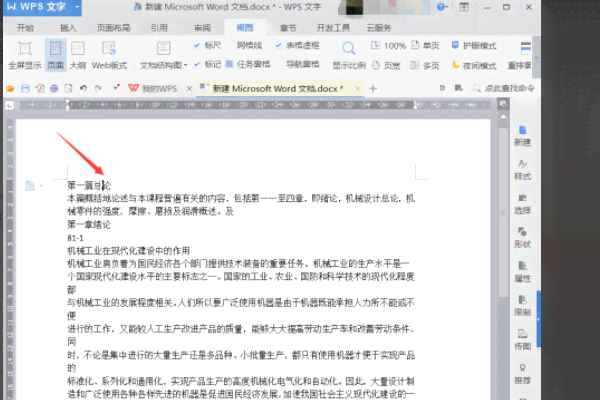Open the 传图 image upload side panel
Image resolution: width=600 pixels, height=400 pixels.
point(522,340)
